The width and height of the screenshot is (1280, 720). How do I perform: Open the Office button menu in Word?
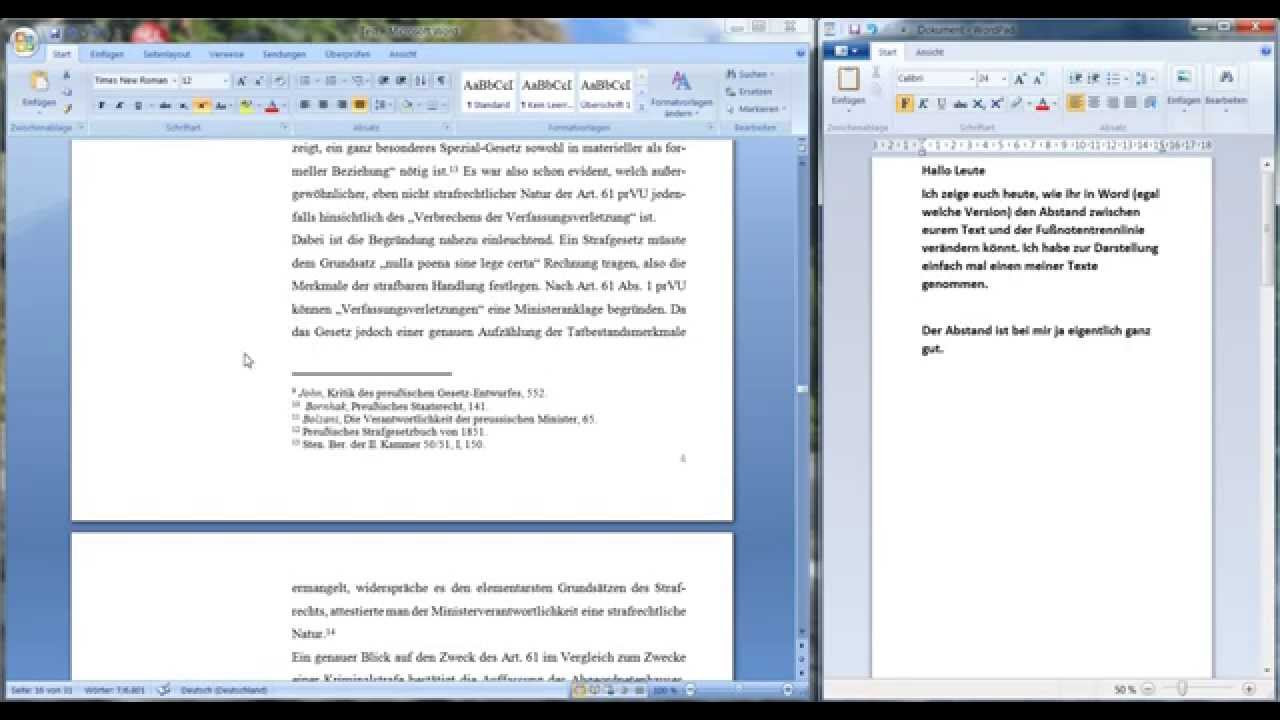25,40
